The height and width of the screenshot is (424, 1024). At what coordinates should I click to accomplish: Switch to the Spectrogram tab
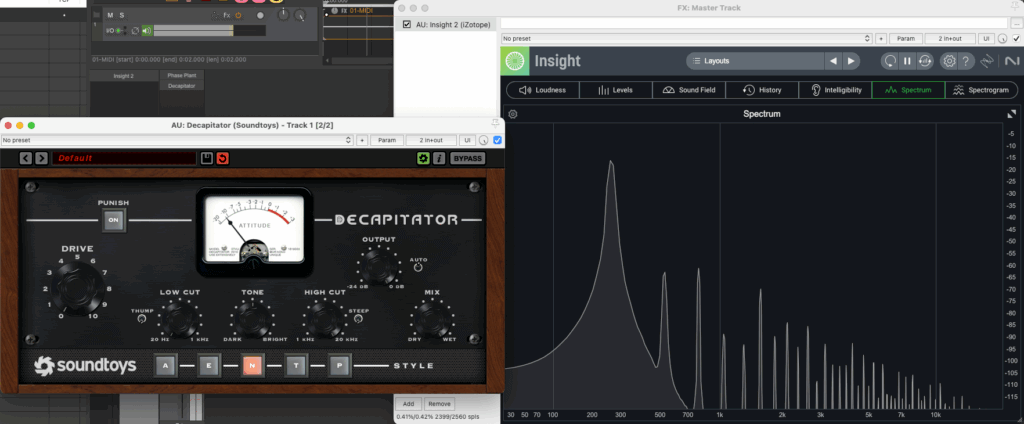pyautogui.click(x=982, y=90)
